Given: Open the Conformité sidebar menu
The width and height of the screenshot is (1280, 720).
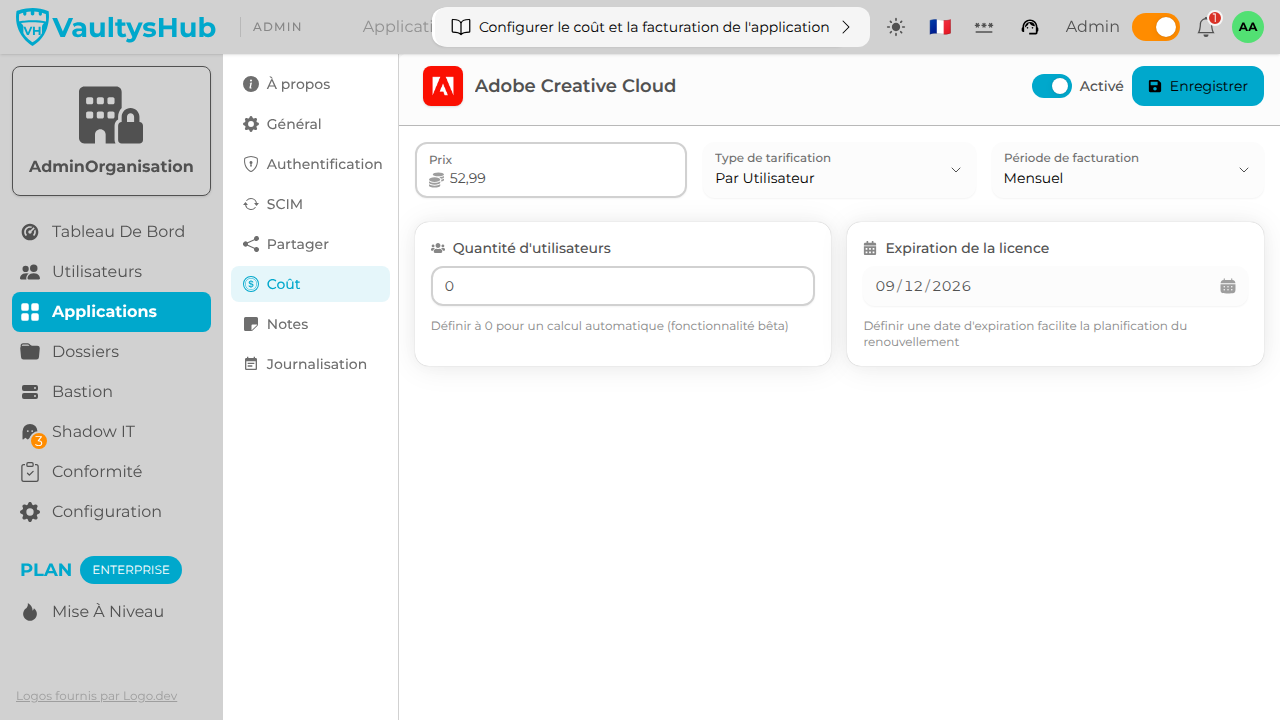Looking at the screenshot, I should (111, 472).
